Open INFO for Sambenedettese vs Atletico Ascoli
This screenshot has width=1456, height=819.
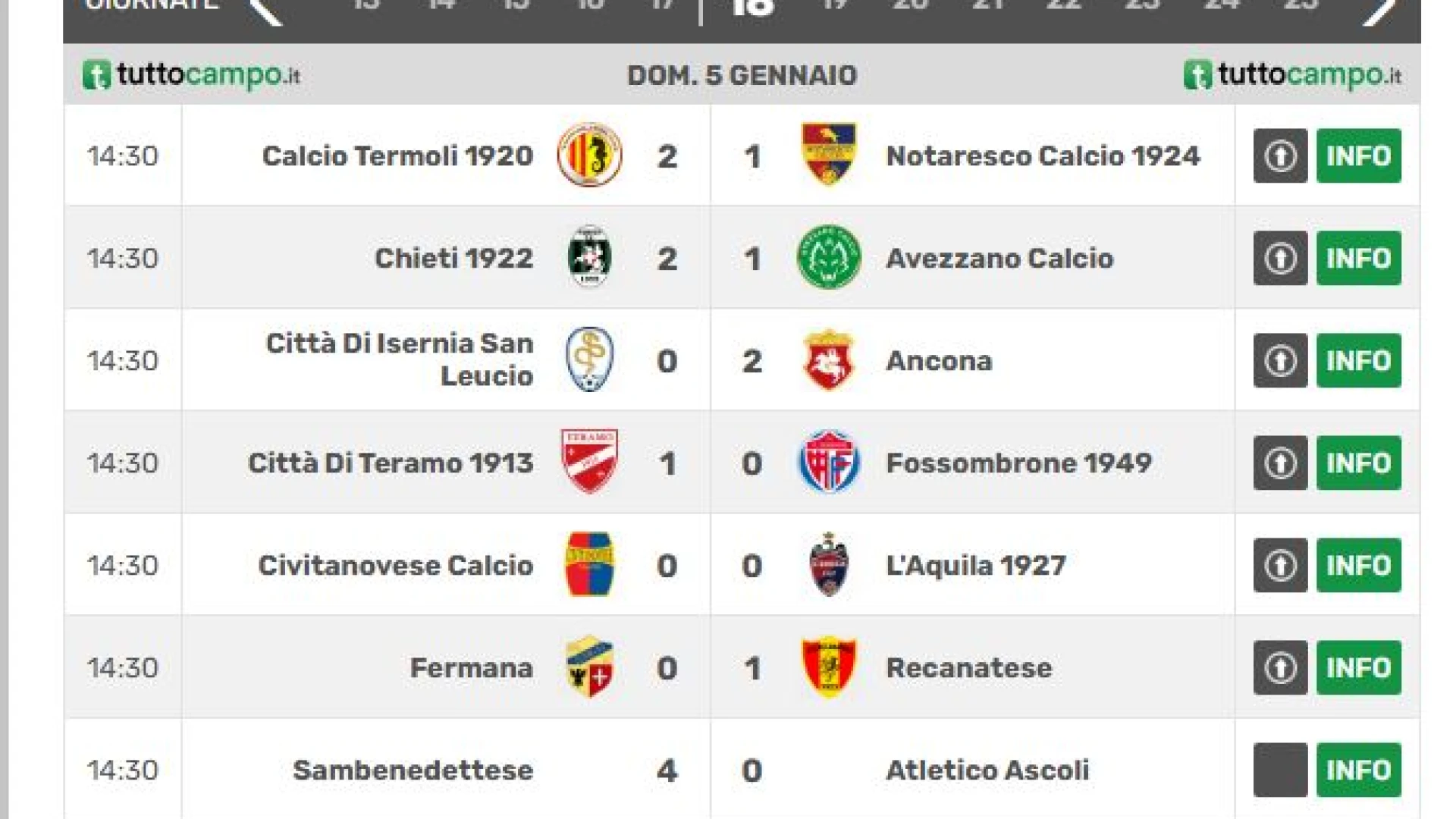tap(1358, 770)
